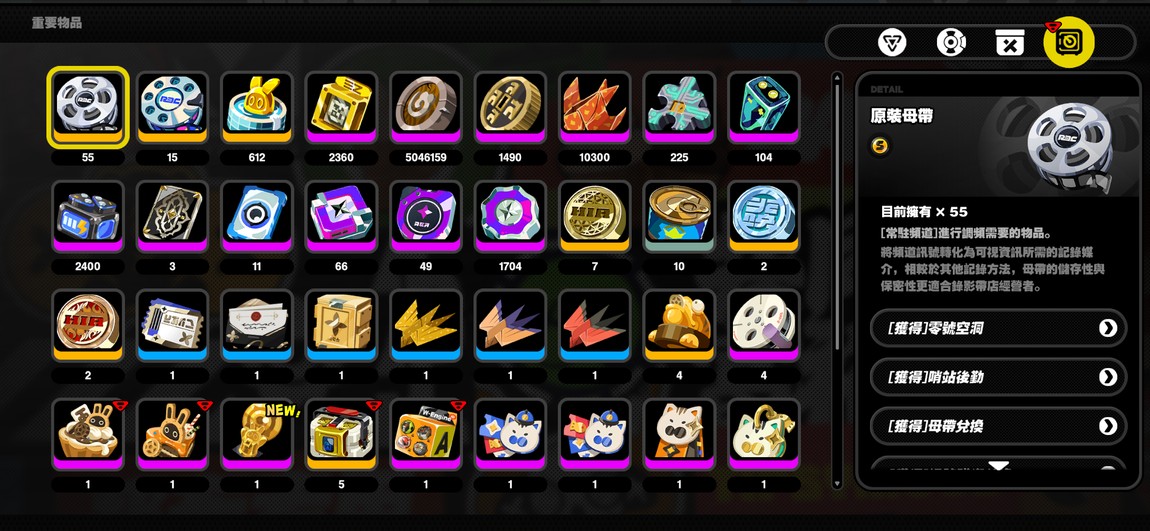
Task: Switch to the first inventory category tab
Action: point(893,43)
